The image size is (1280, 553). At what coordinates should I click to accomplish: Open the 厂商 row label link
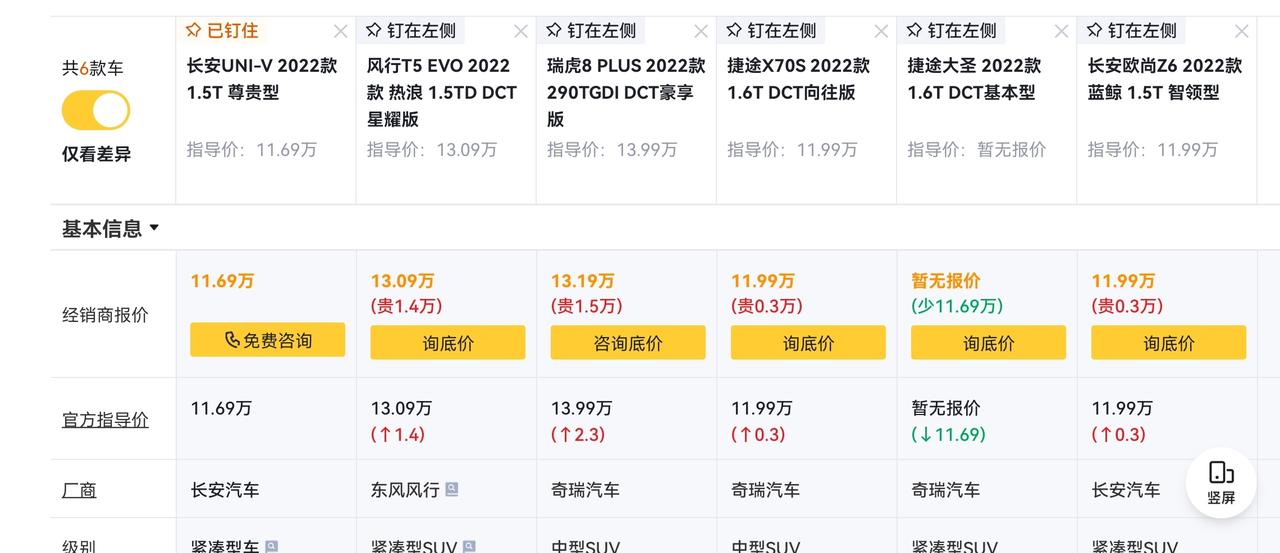pyautogui.click(x=79, y=490)
